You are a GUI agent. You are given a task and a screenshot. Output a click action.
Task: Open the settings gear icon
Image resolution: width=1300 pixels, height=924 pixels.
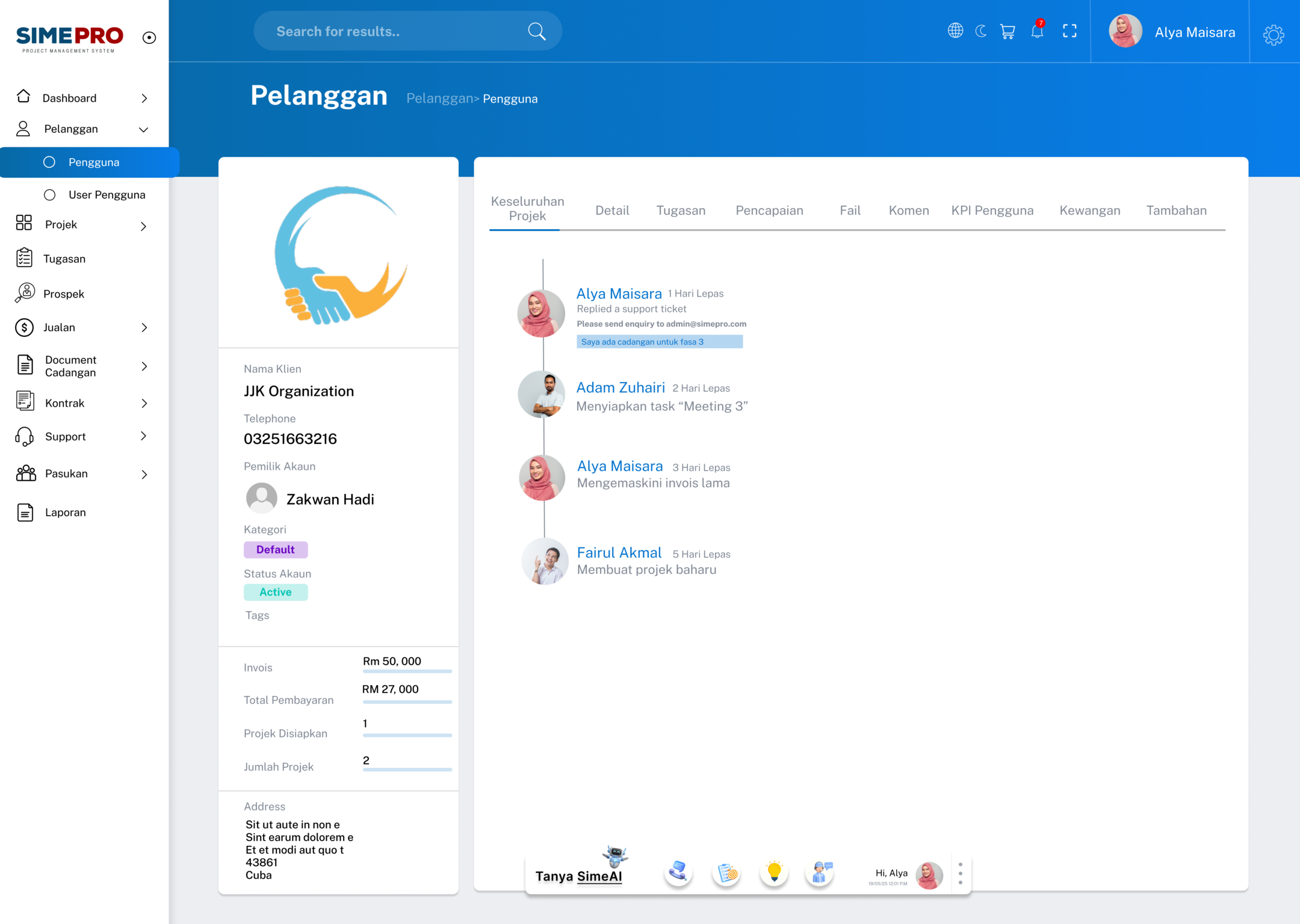[1274, 35]
